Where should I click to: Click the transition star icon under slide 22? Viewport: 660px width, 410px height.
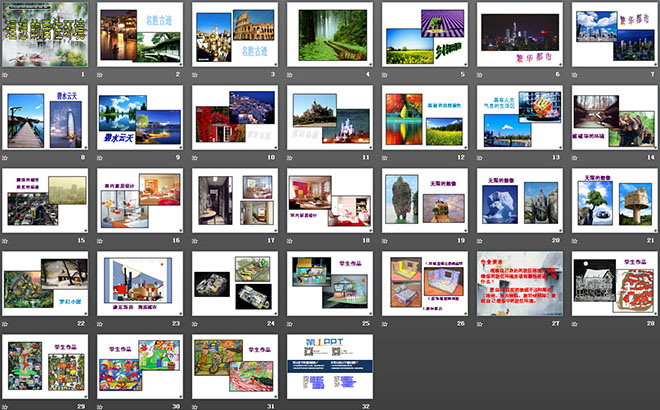6,324
